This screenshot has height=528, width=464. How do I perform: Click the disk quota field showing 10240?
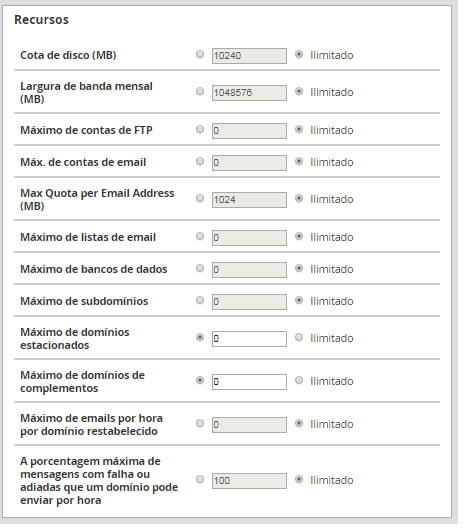tap(249, 56)
